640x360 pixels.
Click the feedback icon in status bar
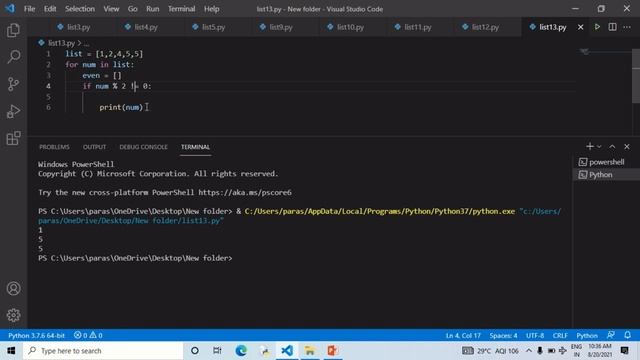[x=611, y=335]
